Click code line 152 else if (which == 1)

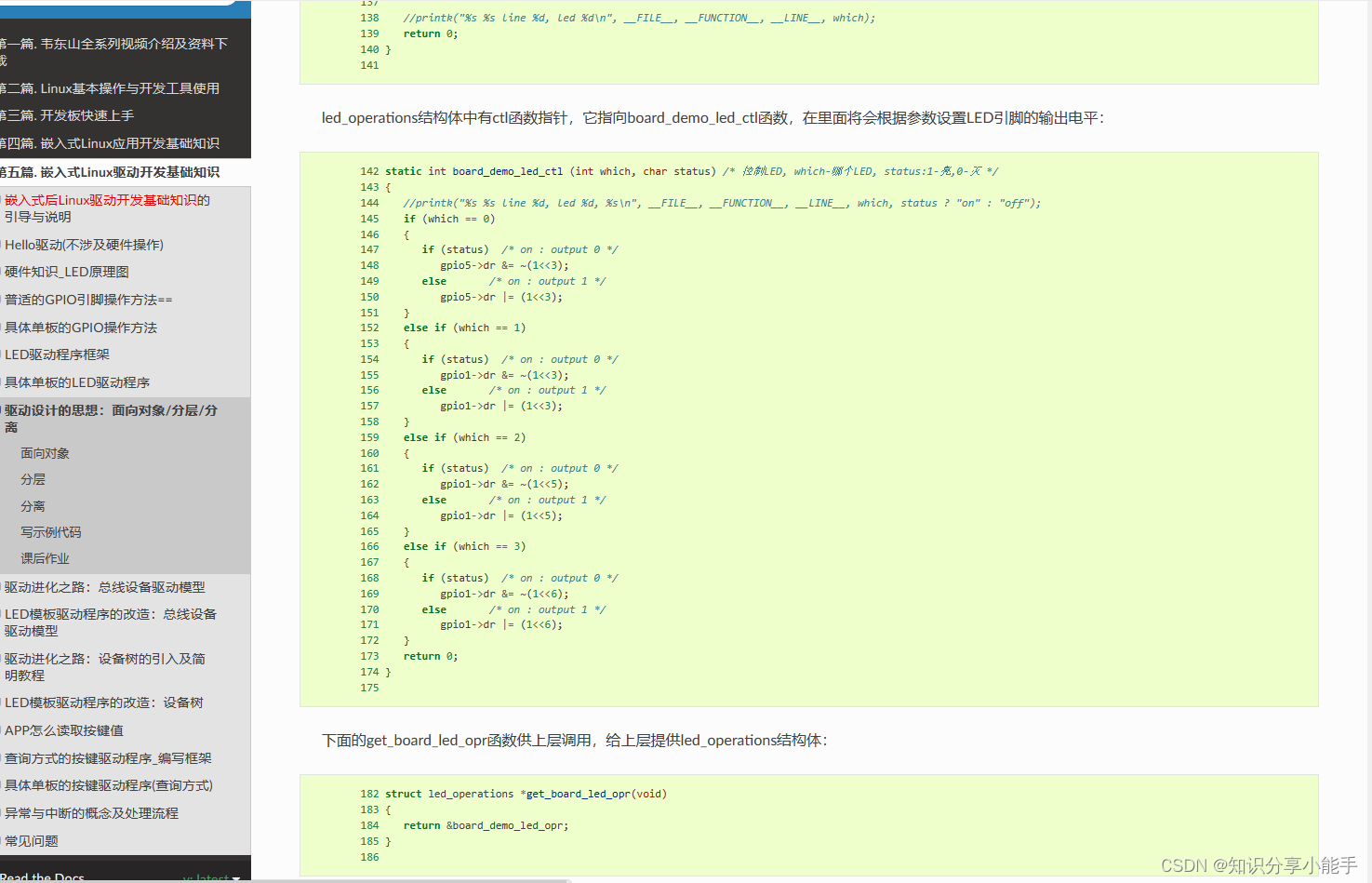(x=464, y=328)
